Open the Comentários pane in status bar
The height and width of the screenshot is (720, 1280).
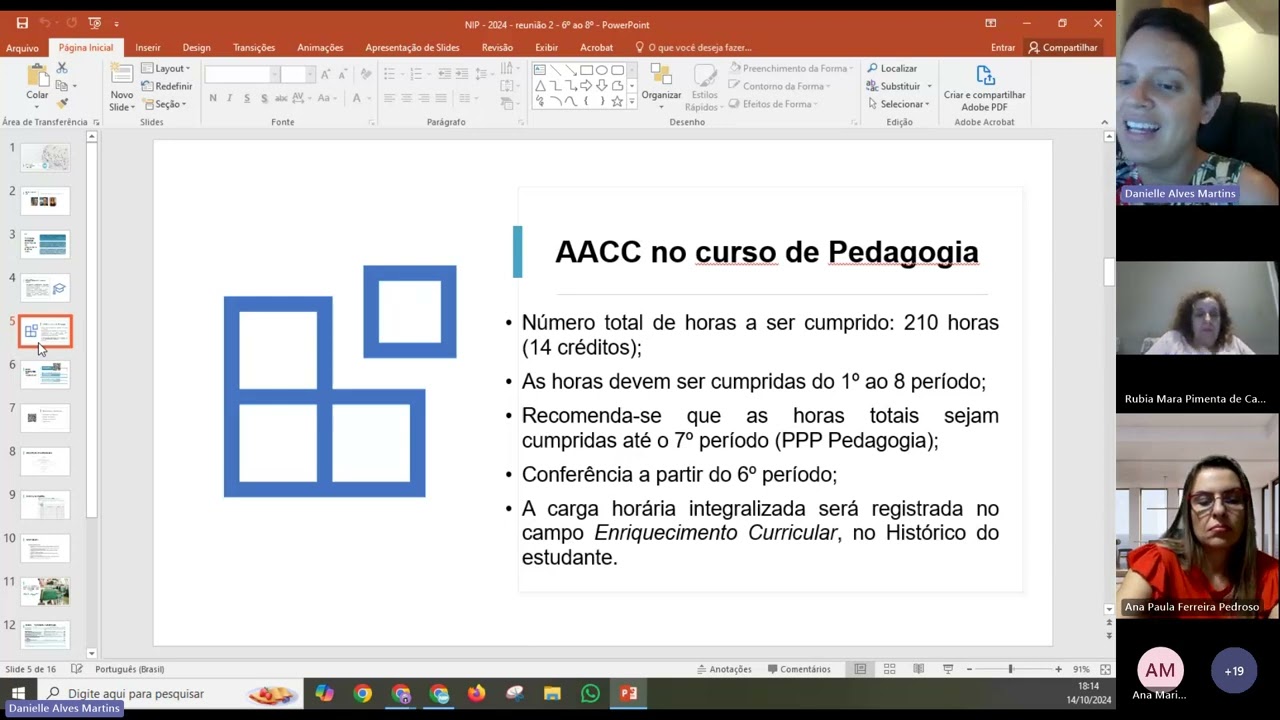(799, 669)
